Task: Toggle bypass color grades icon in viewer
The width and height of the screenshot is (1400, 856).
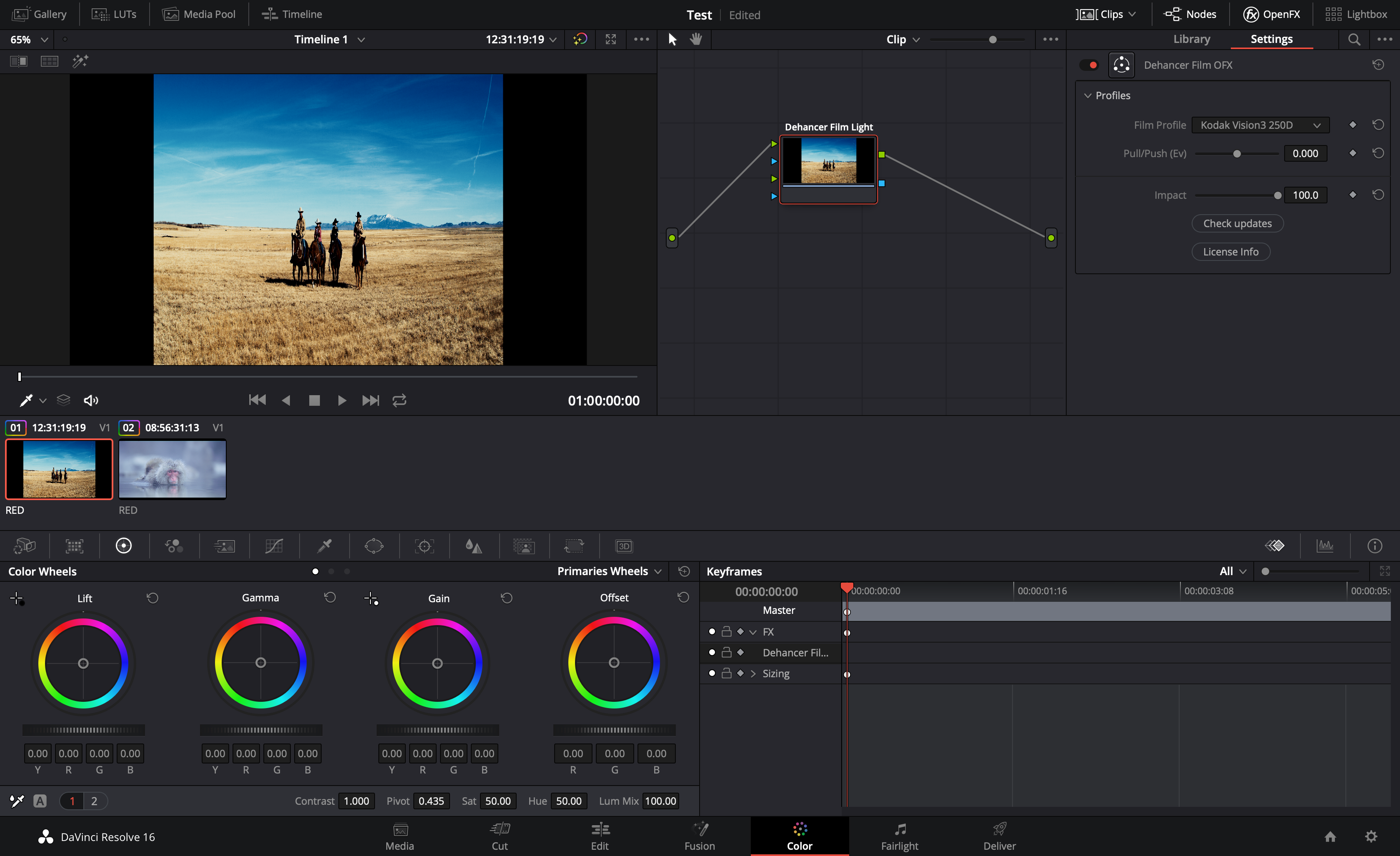Action: click(580, 39)
